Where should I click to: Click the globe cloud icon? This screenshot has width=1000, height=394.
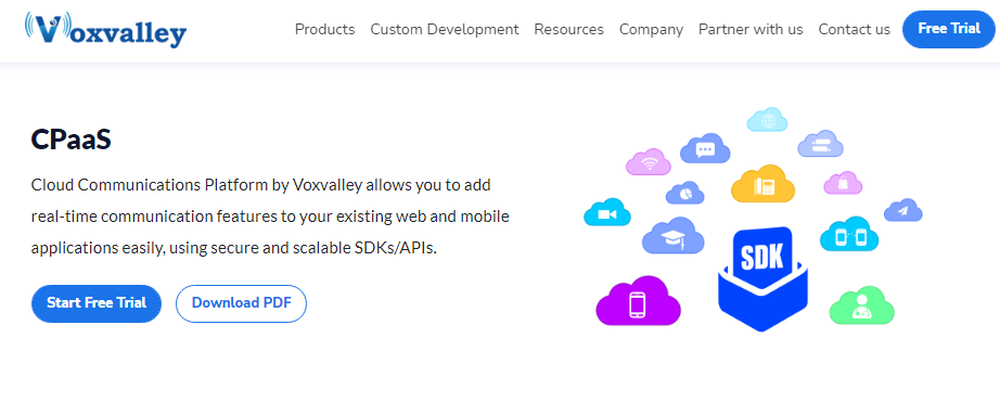[767, 120]
